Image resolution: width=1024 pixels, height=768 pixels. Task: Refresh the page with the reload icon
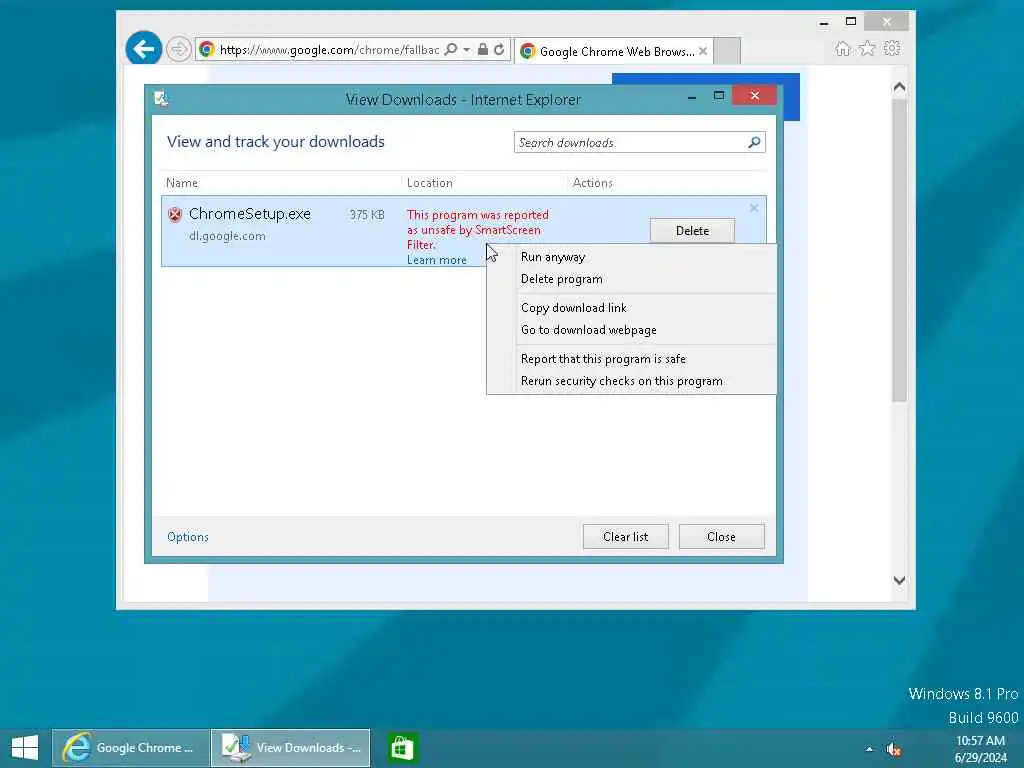(x=499, y=50)
